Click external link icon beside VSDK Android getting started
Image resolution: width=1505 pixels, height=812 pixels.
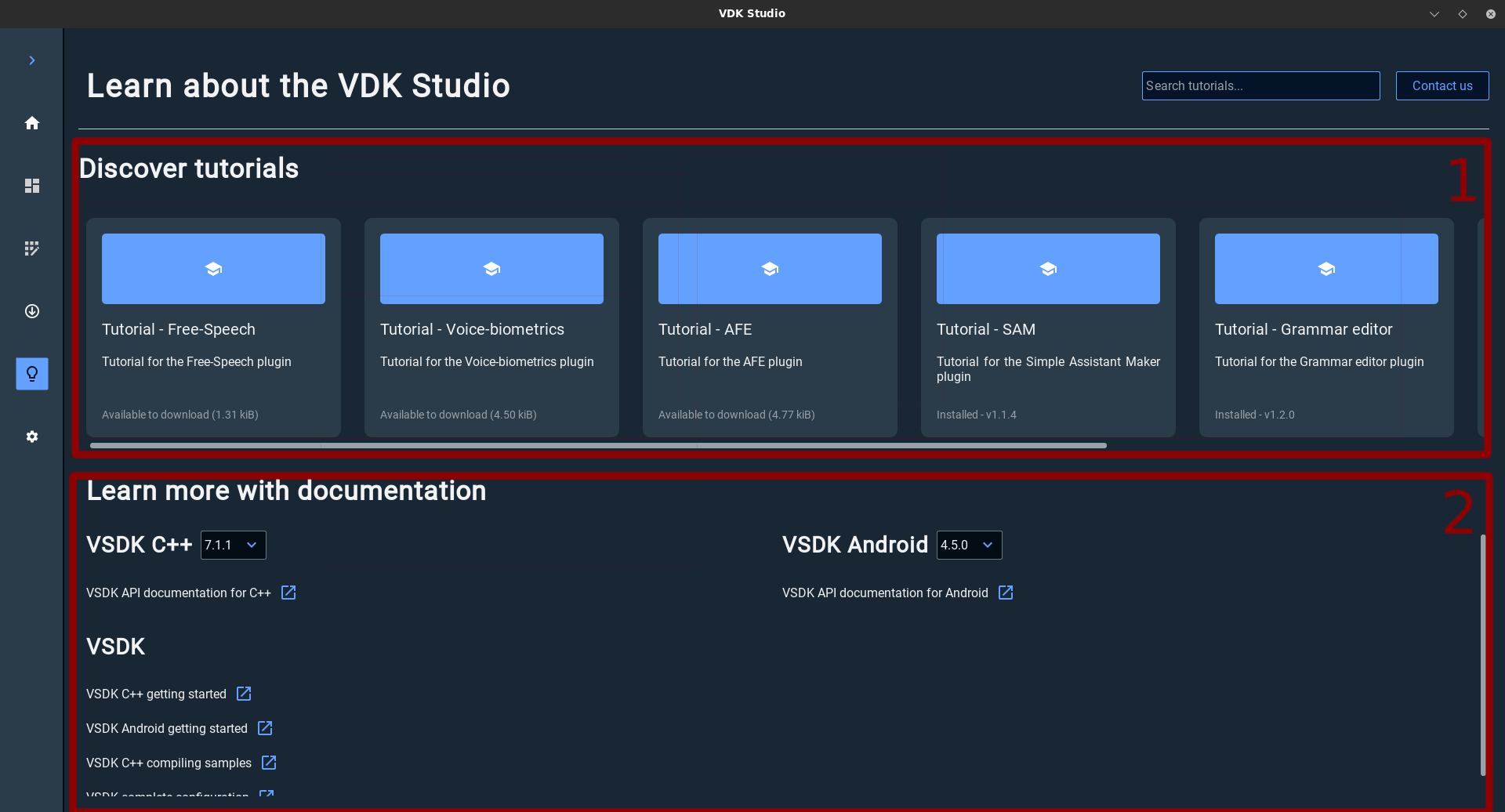point(265,728)
